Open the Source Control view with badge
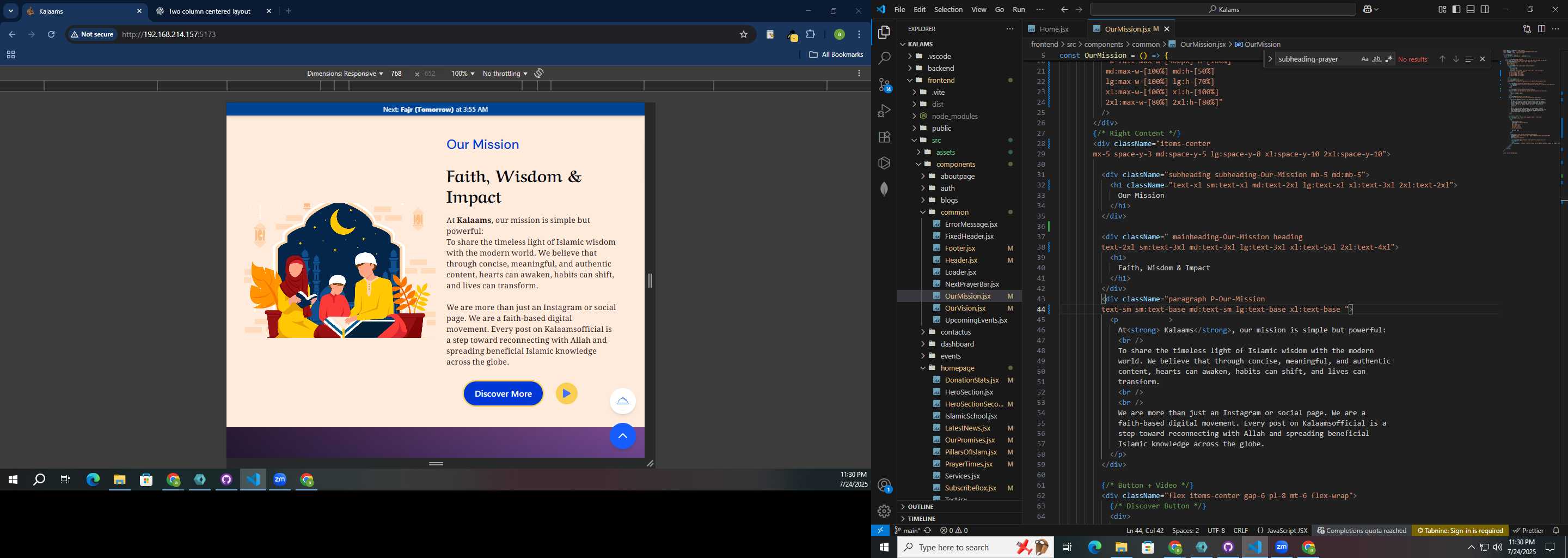Viewport: 1568px width, 558px height. point(884,84)
